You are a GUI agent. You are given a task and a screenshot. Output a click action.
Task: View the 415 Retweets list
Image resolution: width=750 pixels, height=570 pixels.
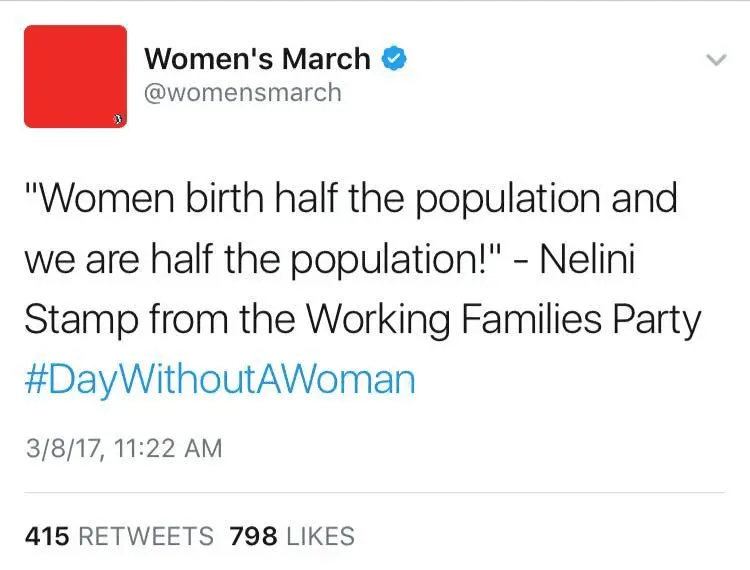click(119, 536)
